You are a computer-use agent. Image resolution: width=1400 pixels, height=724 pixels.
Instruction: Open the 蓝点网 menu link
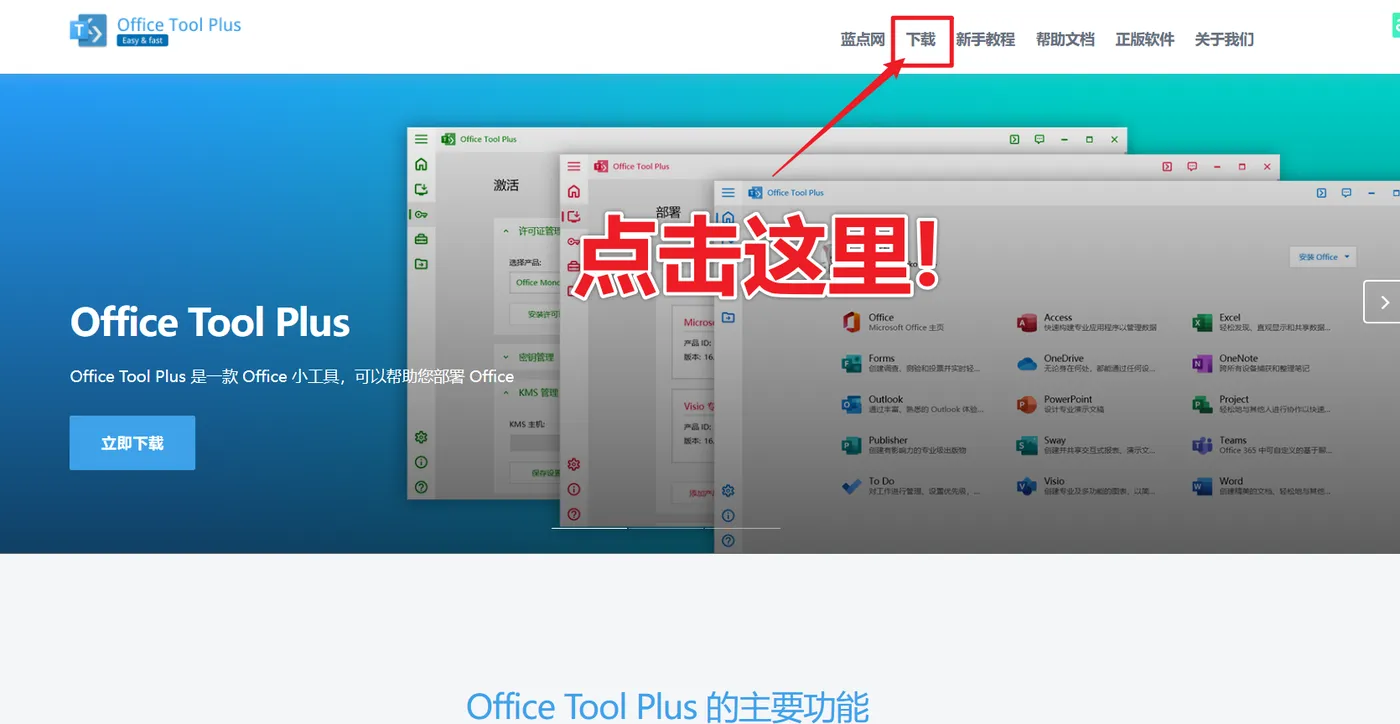[x=862, y=40]
